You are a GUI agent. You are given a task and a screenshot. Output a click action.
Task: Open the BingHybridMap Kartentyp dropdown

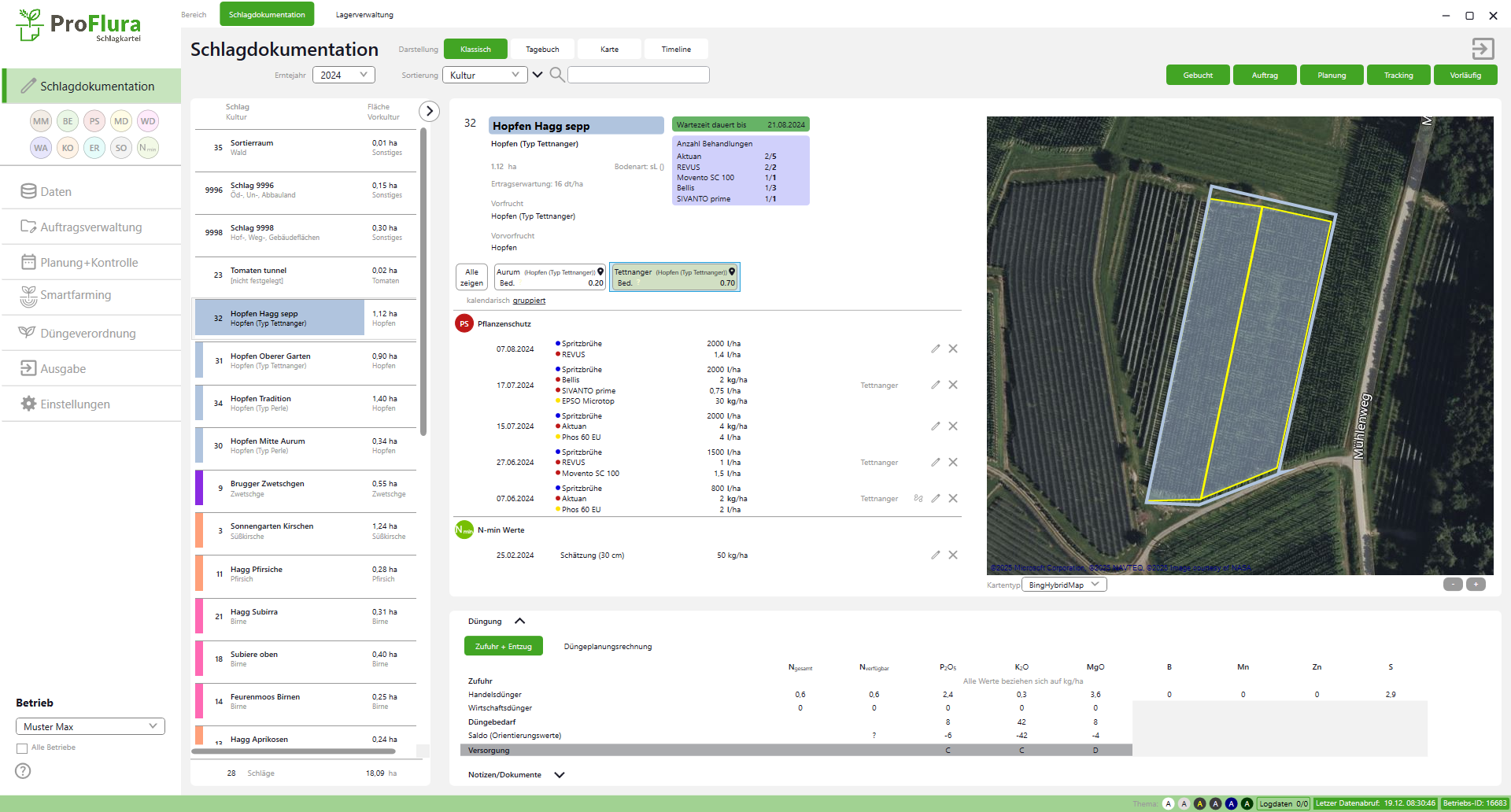pos(1063,585)
